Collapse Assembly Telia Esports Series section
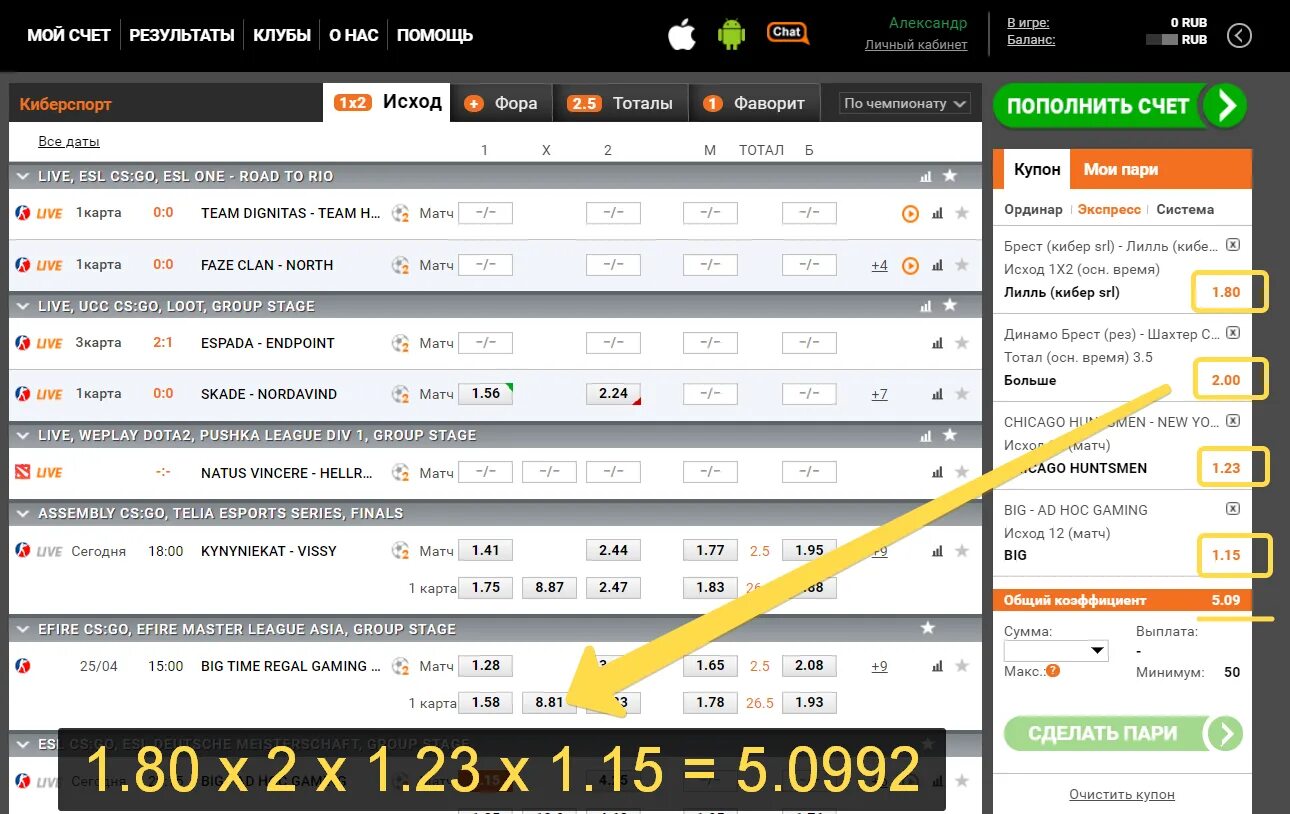This screenshot has height=814, width=1290. point(24,513)
